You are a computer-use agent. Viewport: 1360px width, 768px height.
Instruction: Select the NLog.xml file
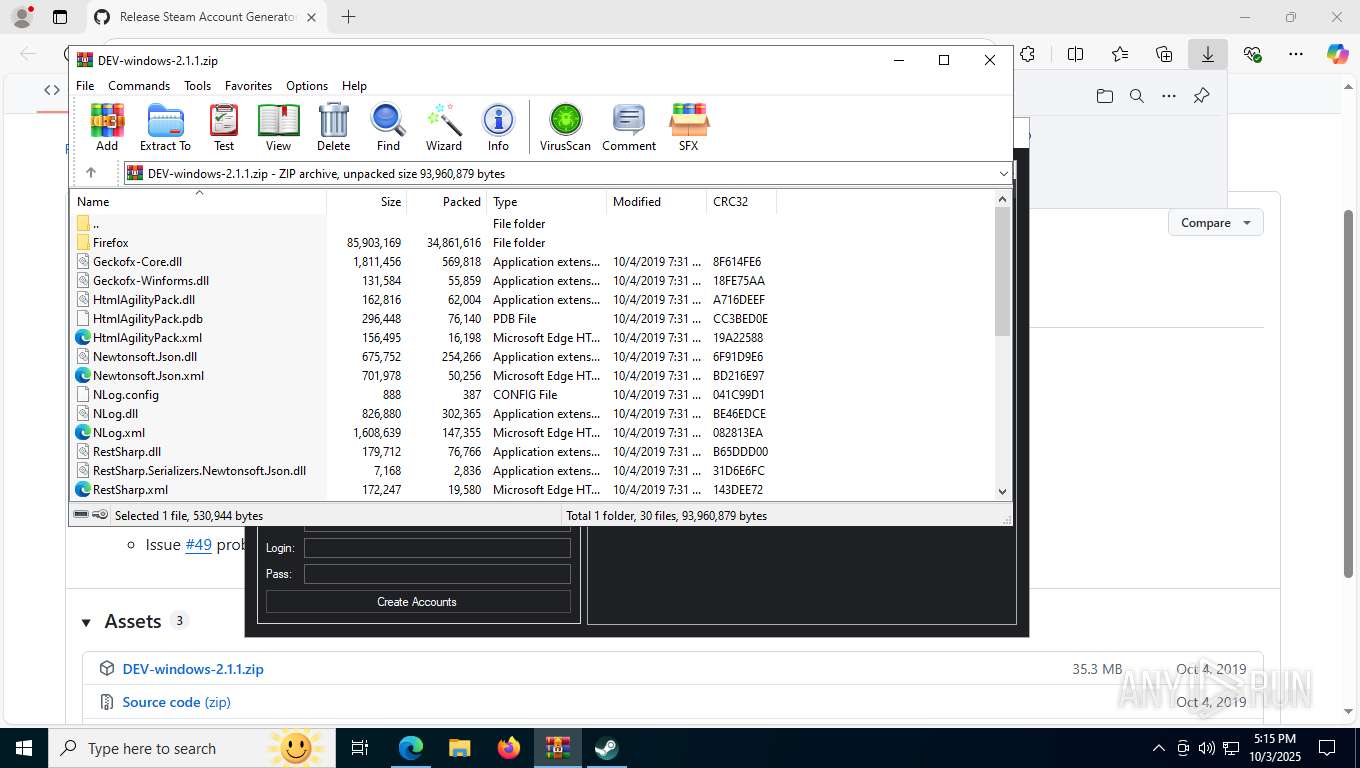[532, 433]
